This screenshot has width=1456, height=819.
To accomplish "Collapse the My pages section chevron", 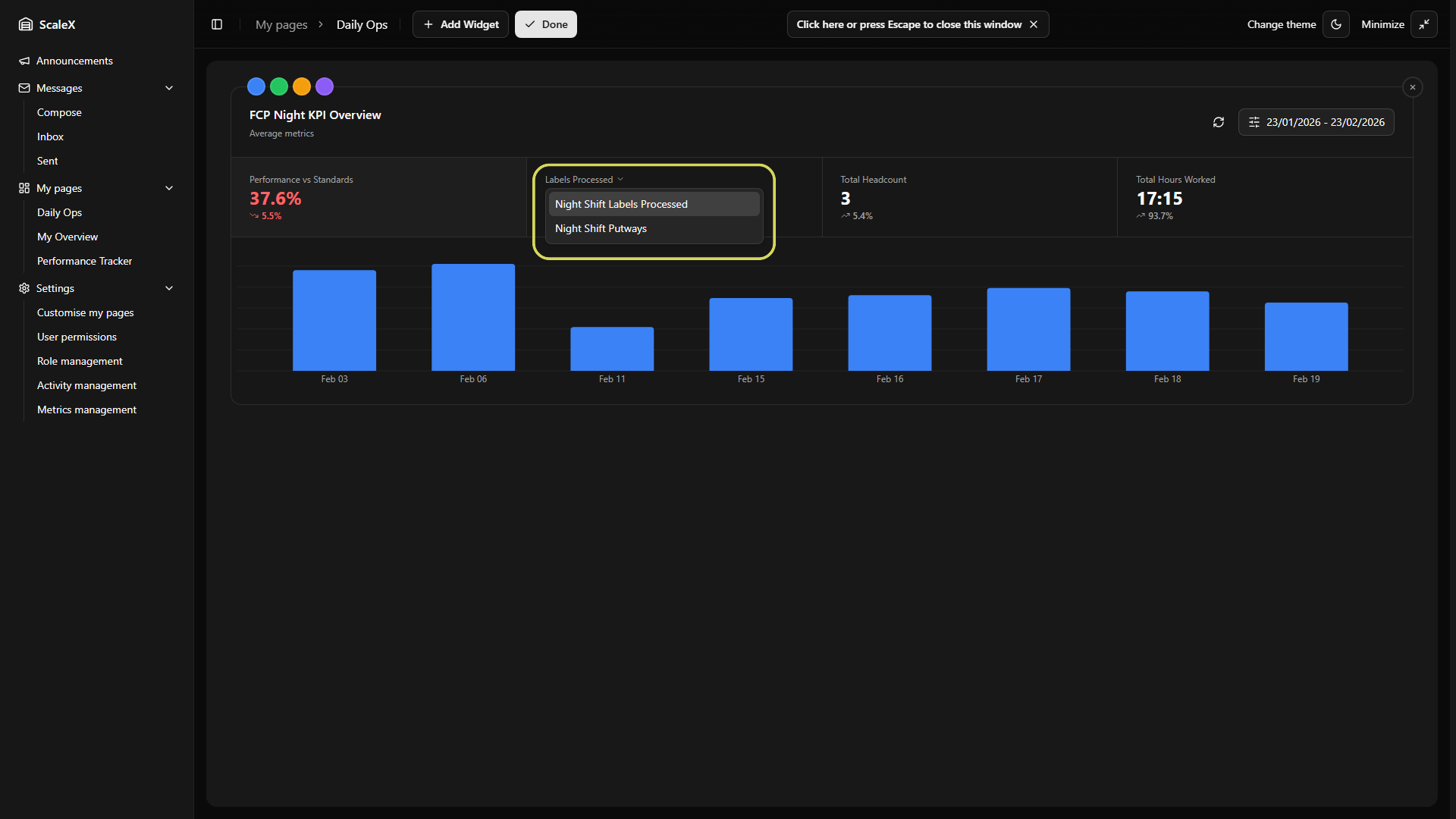I will point(169,188).
